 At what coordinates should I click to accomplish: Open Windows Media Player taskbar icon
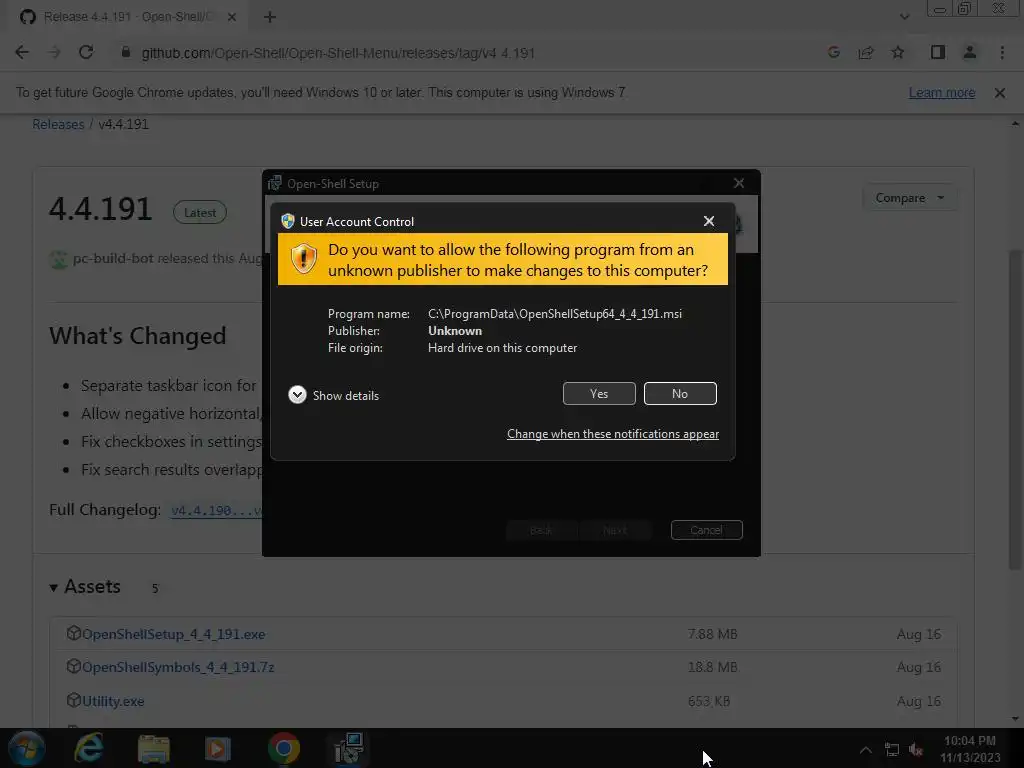[x=218, y=749]
